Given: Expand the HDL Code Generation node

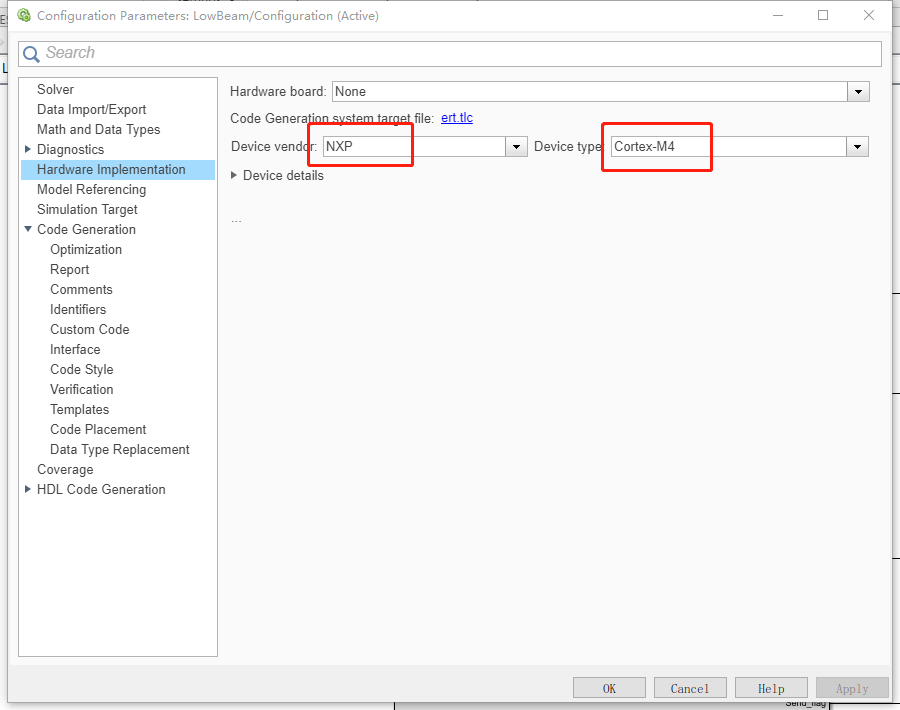Looking at the screenshot, I should click(28, 489).
